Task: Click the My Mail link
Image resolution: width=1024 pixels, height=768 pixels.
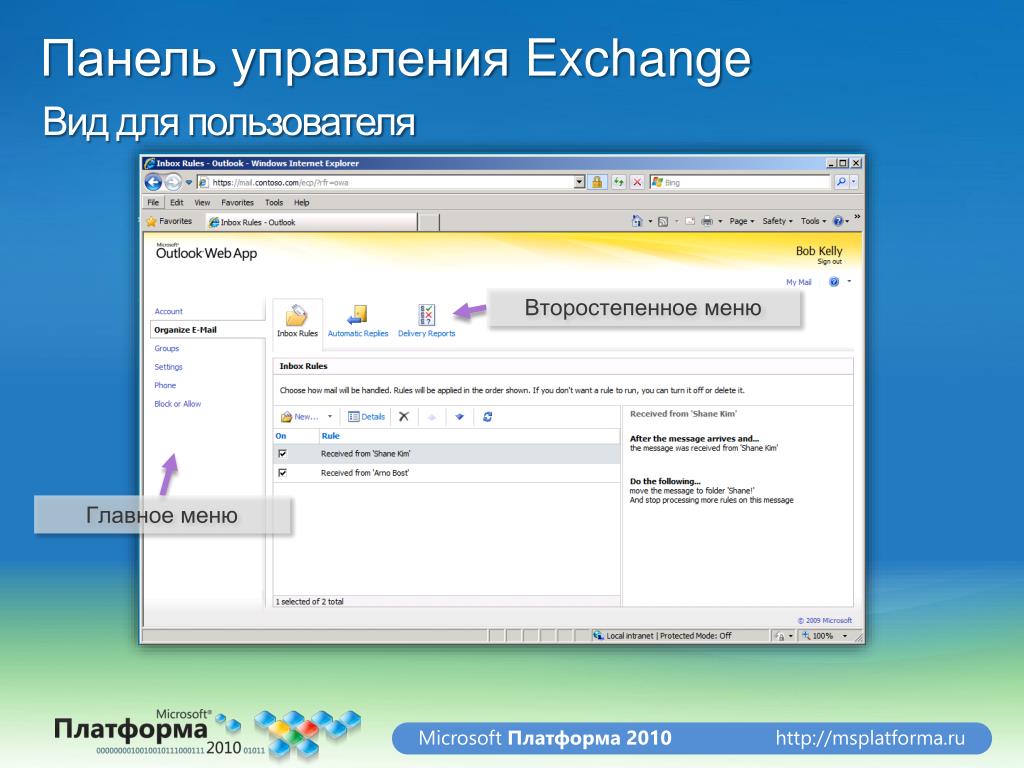Action: pyautogui.click(x=798, y=282)
